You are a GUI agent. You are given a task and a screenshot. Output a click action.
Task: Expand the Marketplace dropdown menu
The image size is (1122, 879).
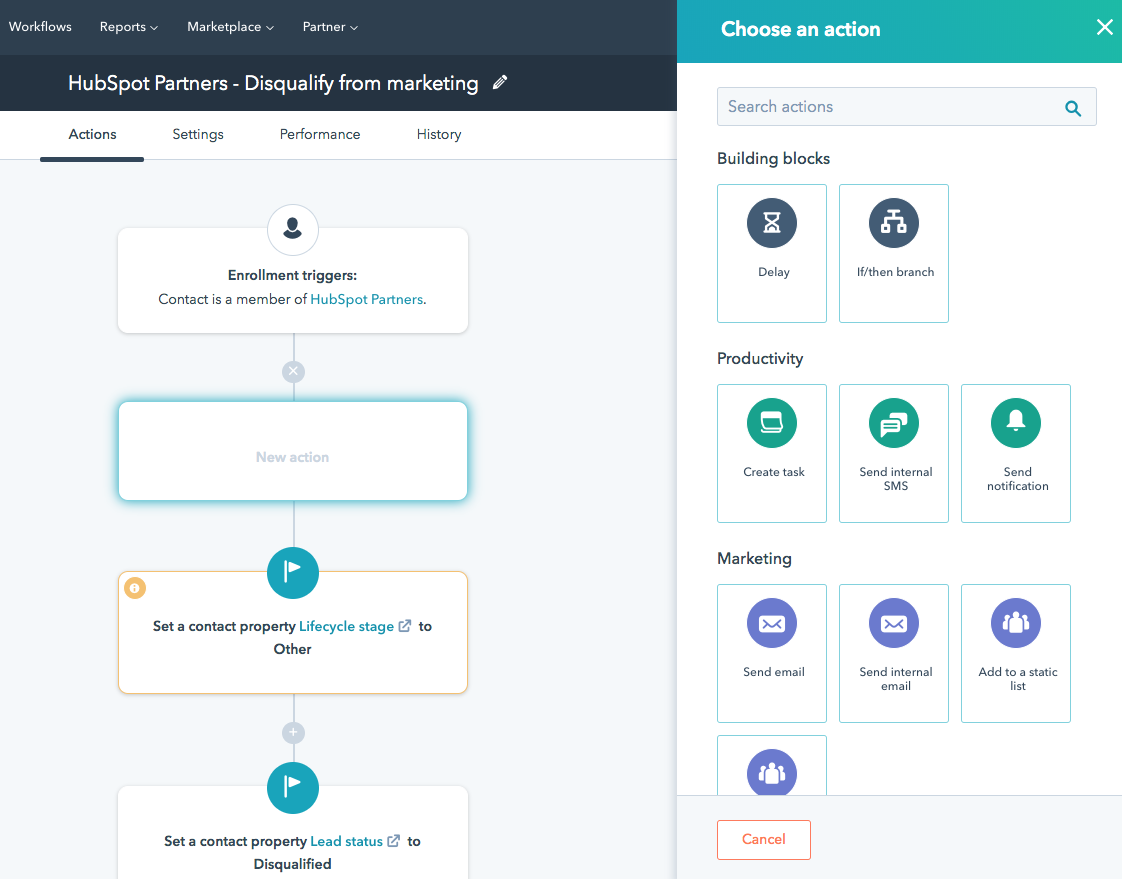[x=230, y=26]
